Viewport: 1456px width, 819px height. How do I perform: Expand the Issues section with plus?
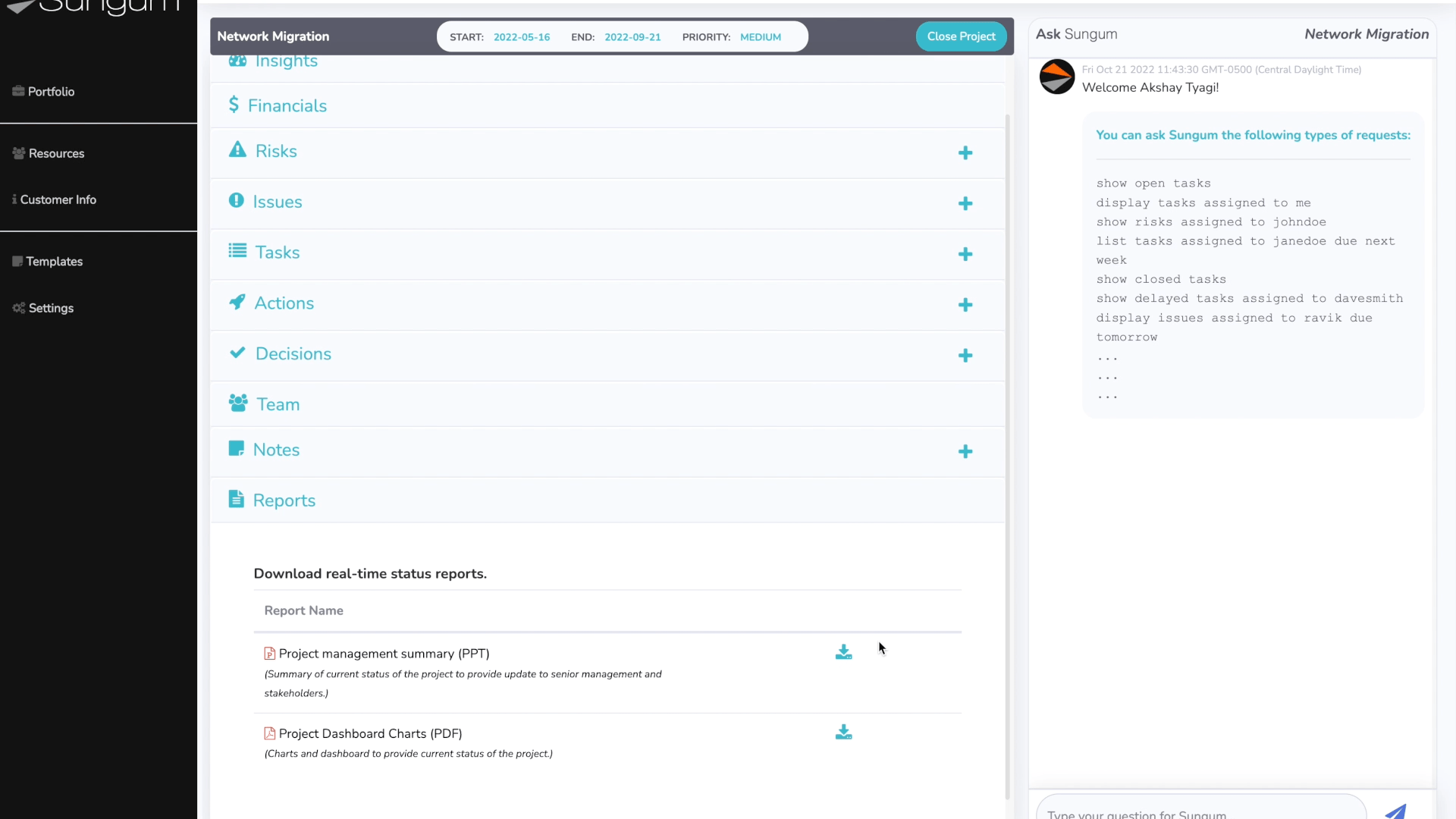pyautogui.click(x=965, y=203)
